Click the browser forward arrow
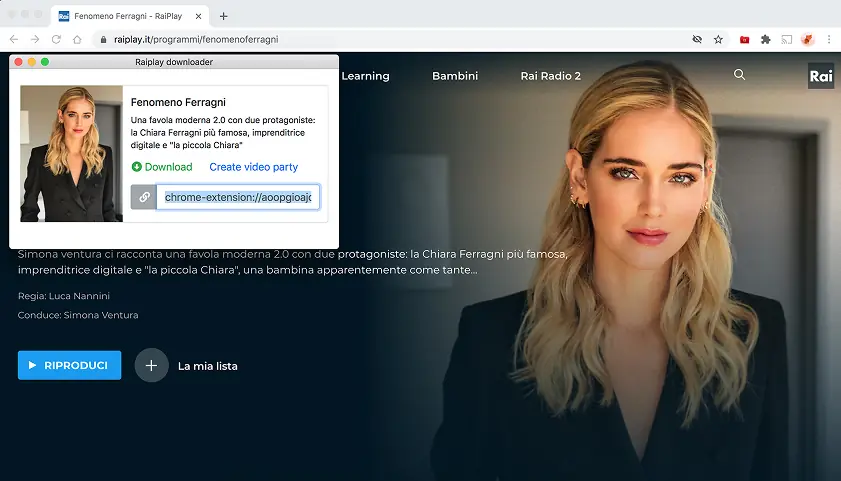Image resolution: width=841 pixels, height=481 pixels. click(35, 39)
